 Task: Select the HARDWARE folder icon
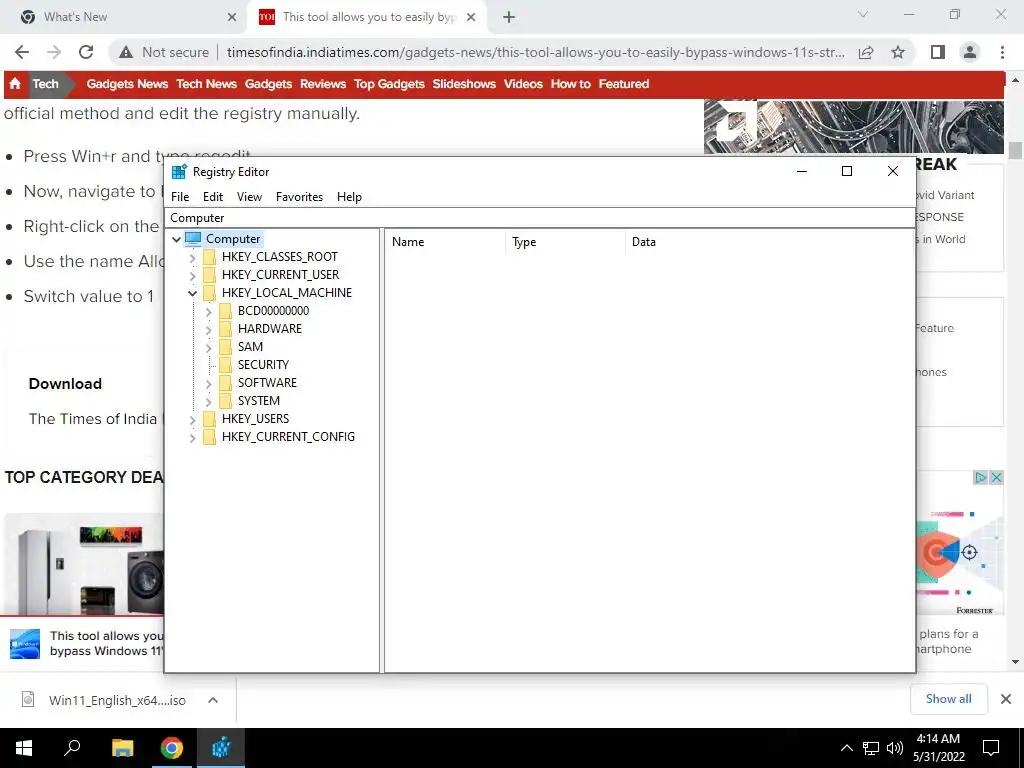pos(225,328)
